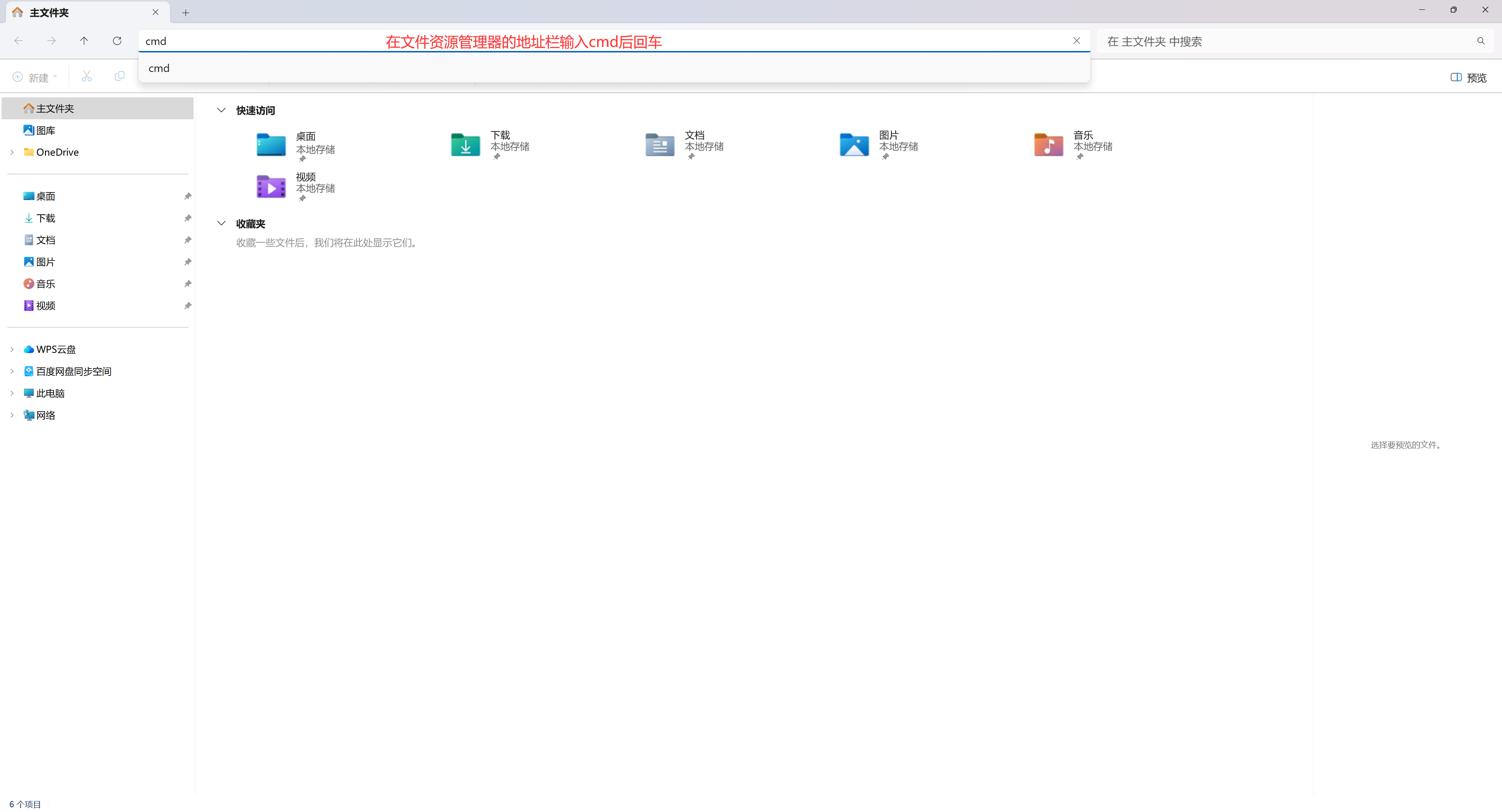The image size is (1502, 812).
Task: Expand the 此电脑 tree node
Action: coord(12,393)
